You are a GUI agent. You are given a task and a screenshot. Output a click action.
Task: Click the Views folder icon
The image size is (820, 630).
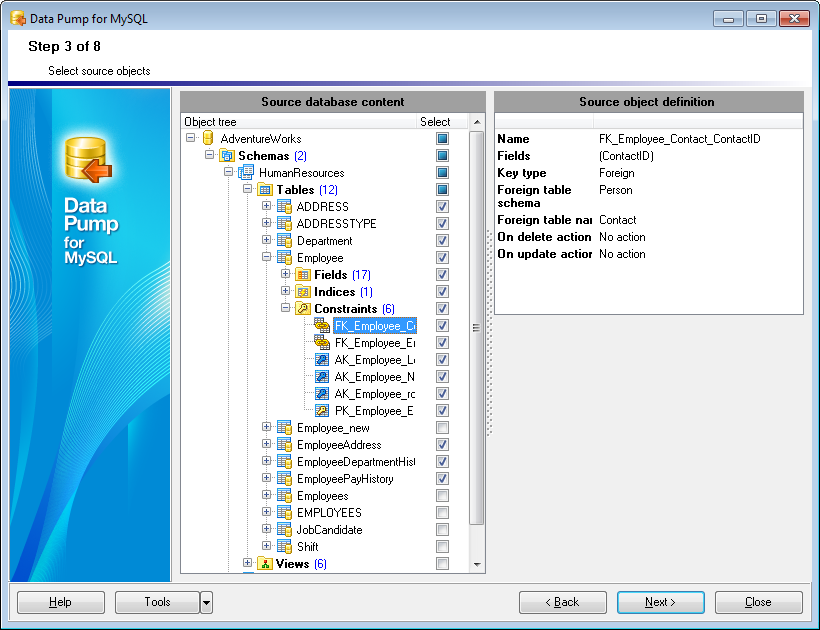(x=265, y=564)
